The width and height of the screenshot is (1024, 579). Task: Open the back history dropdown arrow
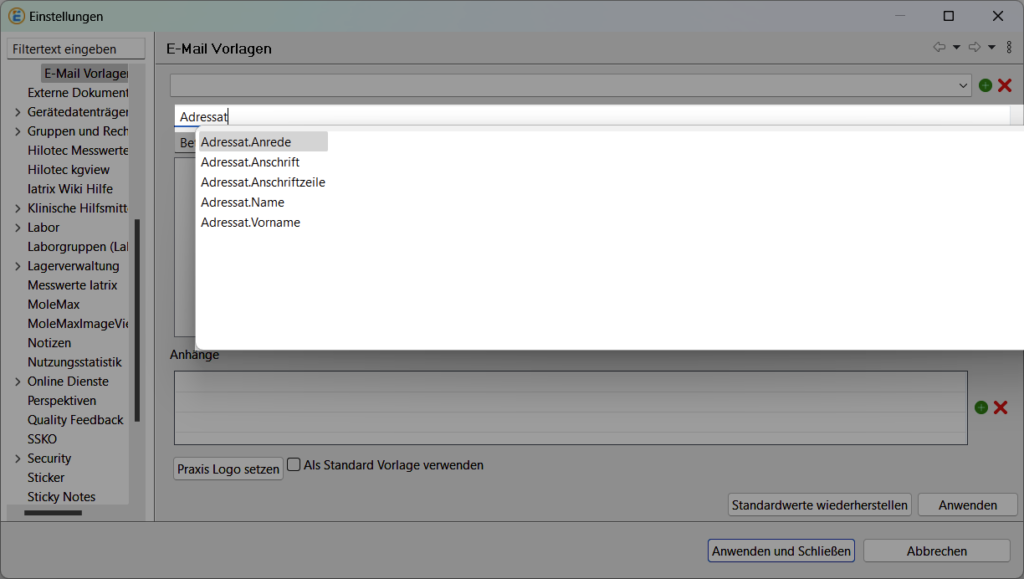tap(956, 47)
